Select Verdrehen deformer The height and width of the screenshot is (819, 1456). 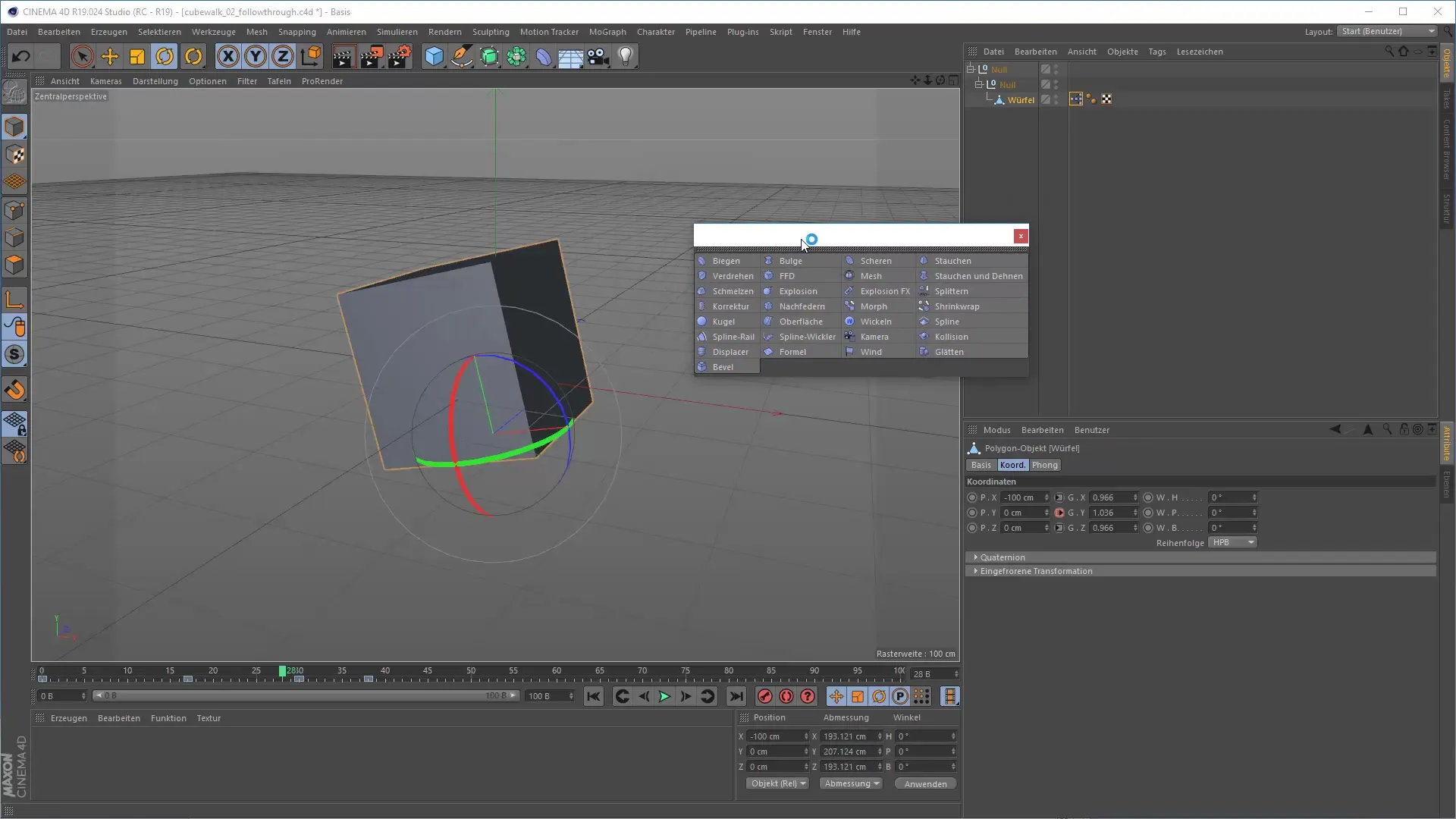point(726,276)
